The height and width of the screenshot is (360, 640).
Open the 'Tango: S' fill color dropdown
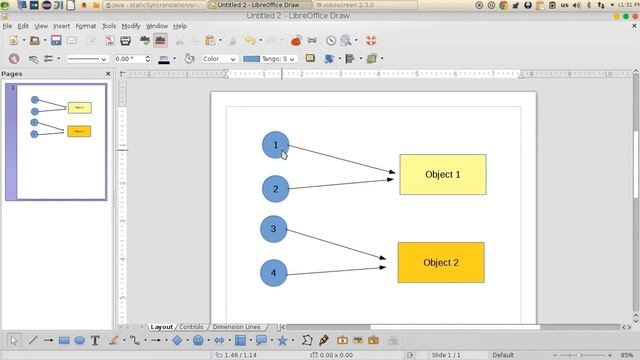(x=269, y=59)
